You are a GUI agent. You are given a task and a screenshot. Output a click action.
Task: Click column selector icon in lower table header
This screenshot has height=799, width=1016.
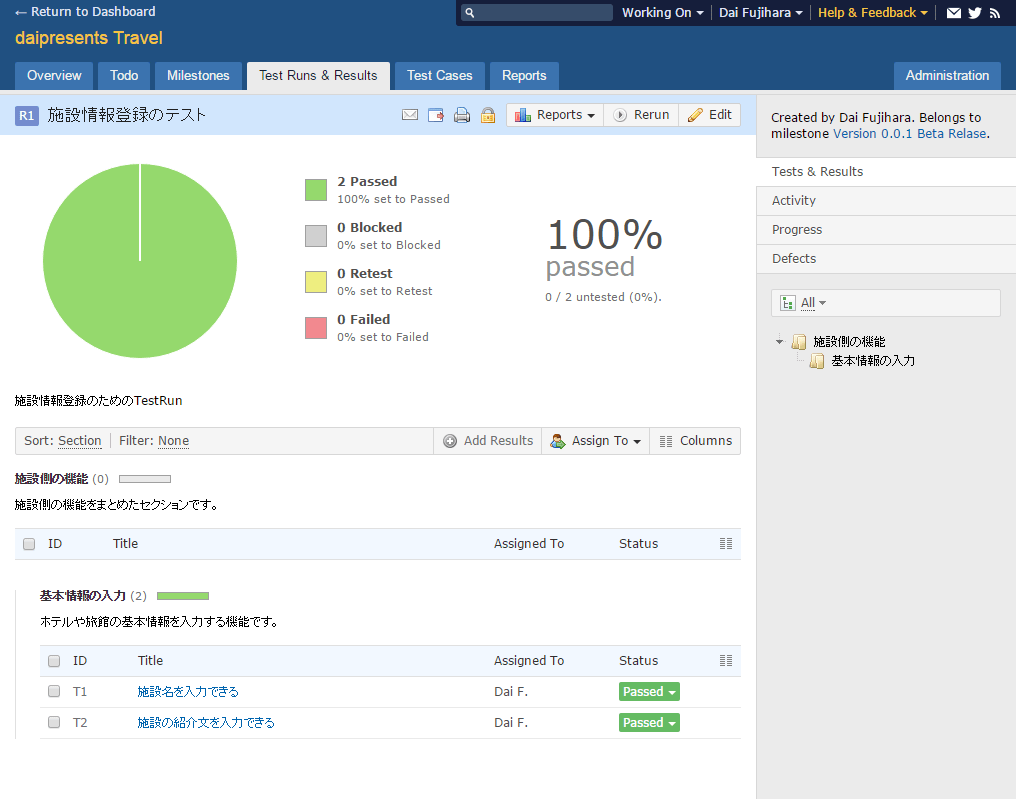pos(726,661)
